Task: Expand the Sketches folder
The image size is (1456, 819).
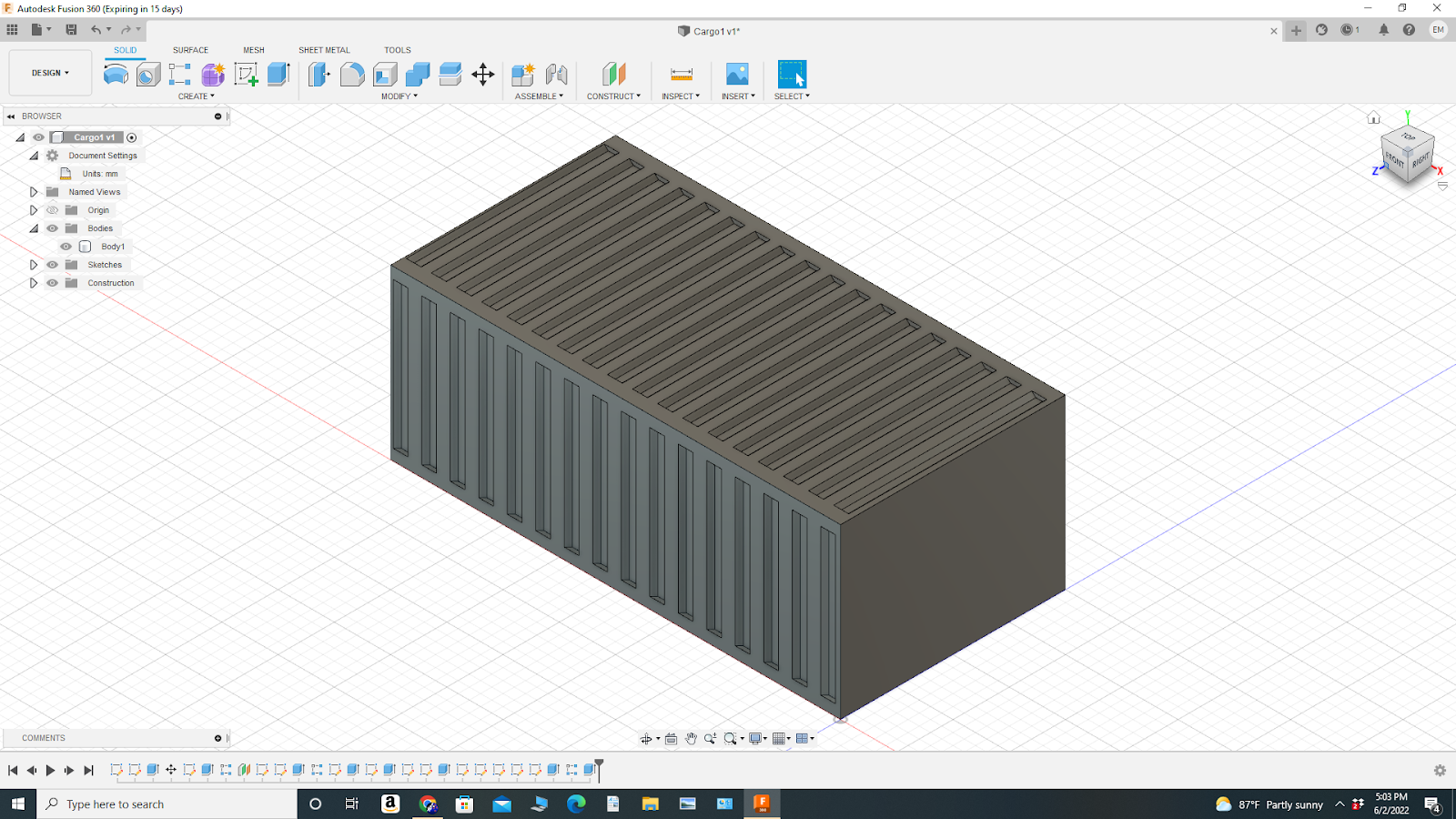Action: coord(34,265)
